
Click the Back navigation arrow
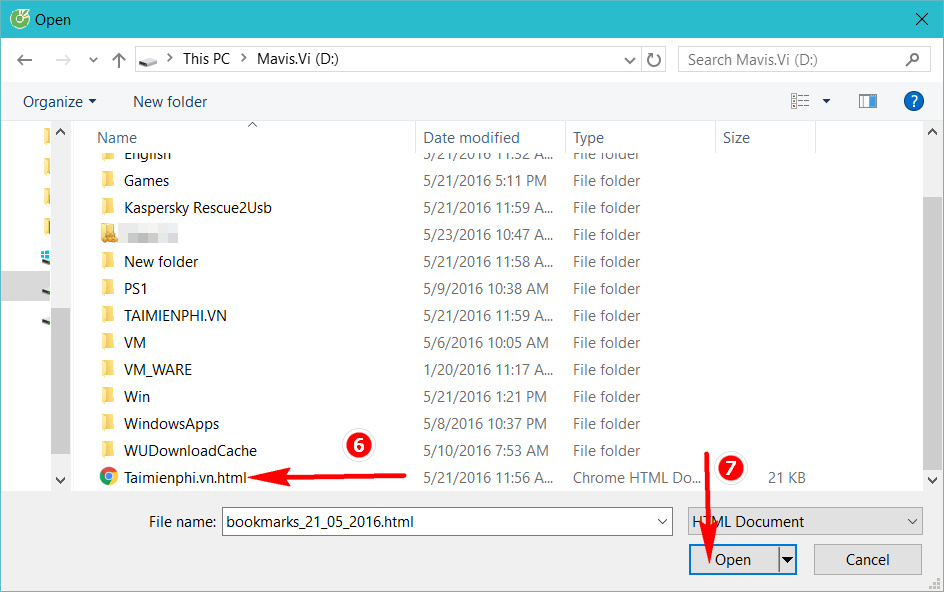click(25, 60)
